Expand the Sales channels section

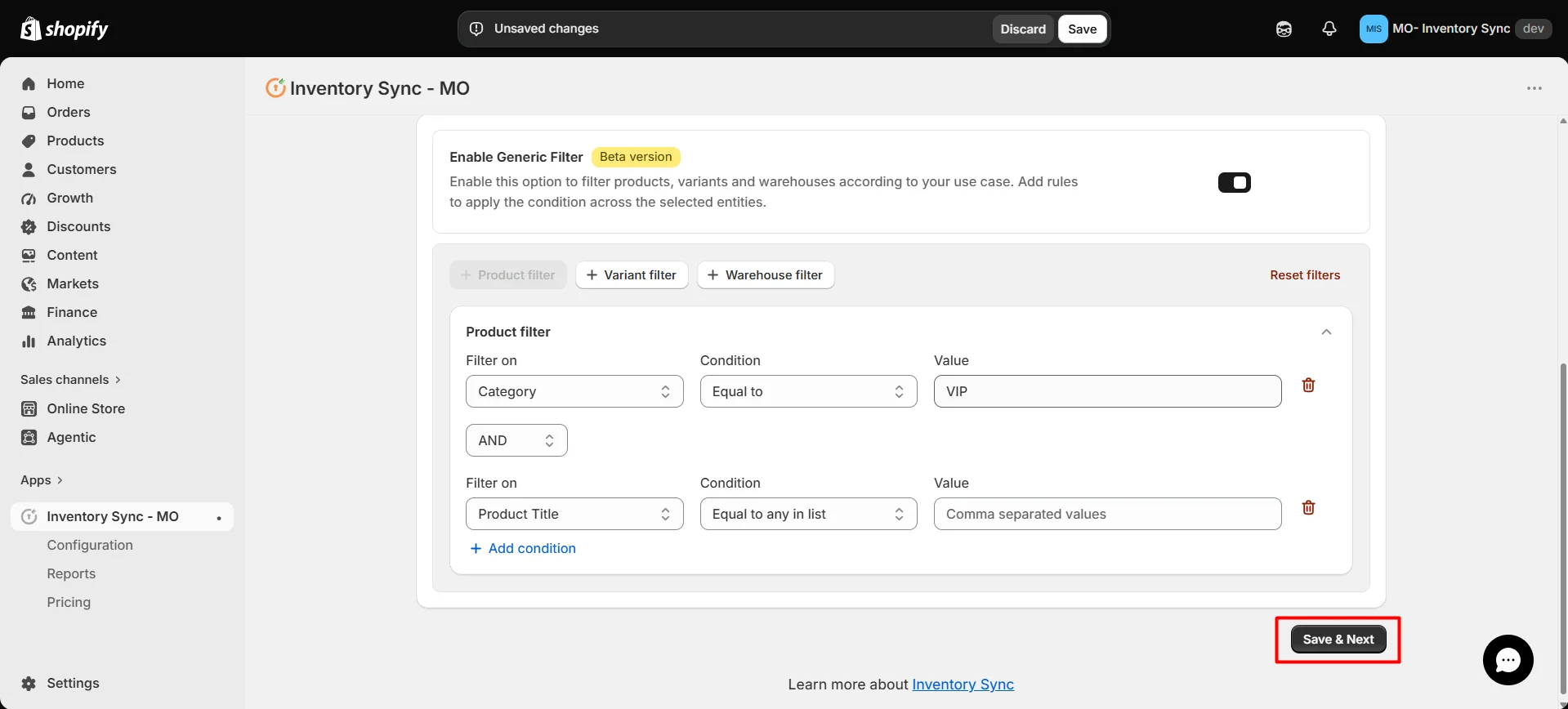[x=71, y=380]
